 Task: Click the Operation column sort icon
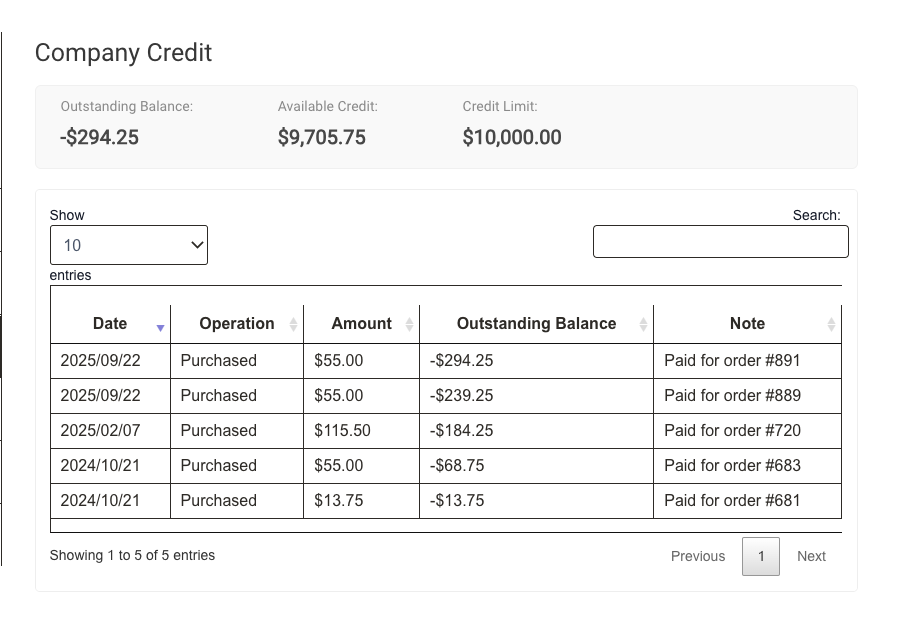(x=293, y=324)
